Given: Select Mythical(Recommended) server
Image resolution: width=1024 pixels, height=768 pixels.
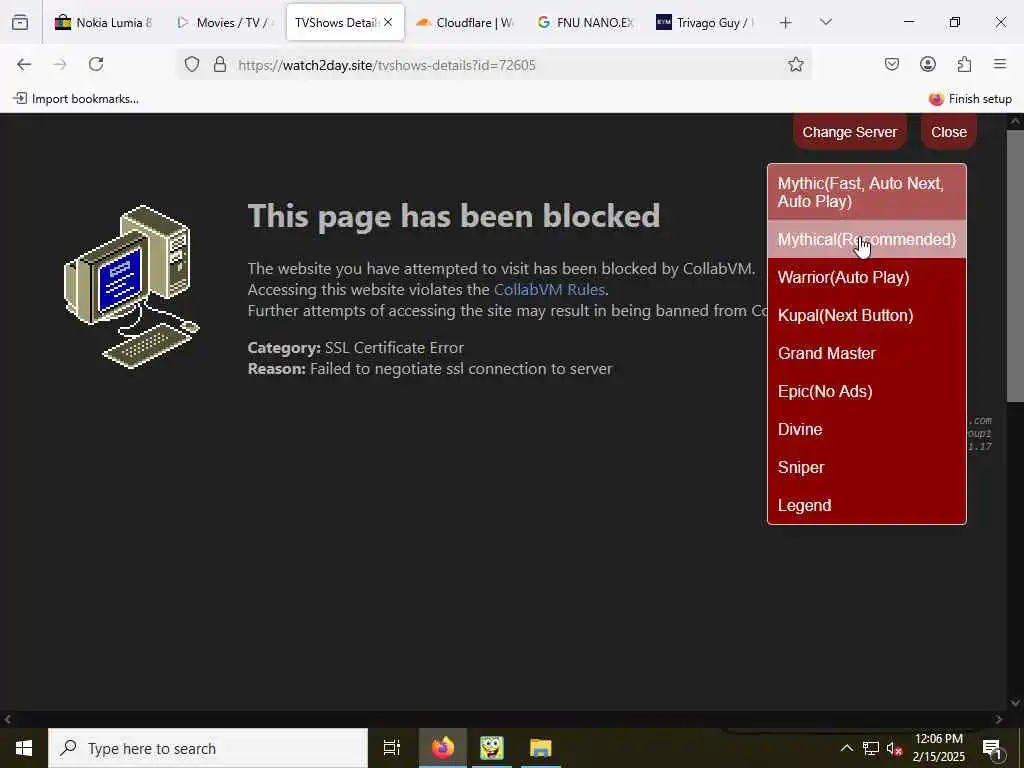Looking at the screenshot, I should click(x=867, y=239).
